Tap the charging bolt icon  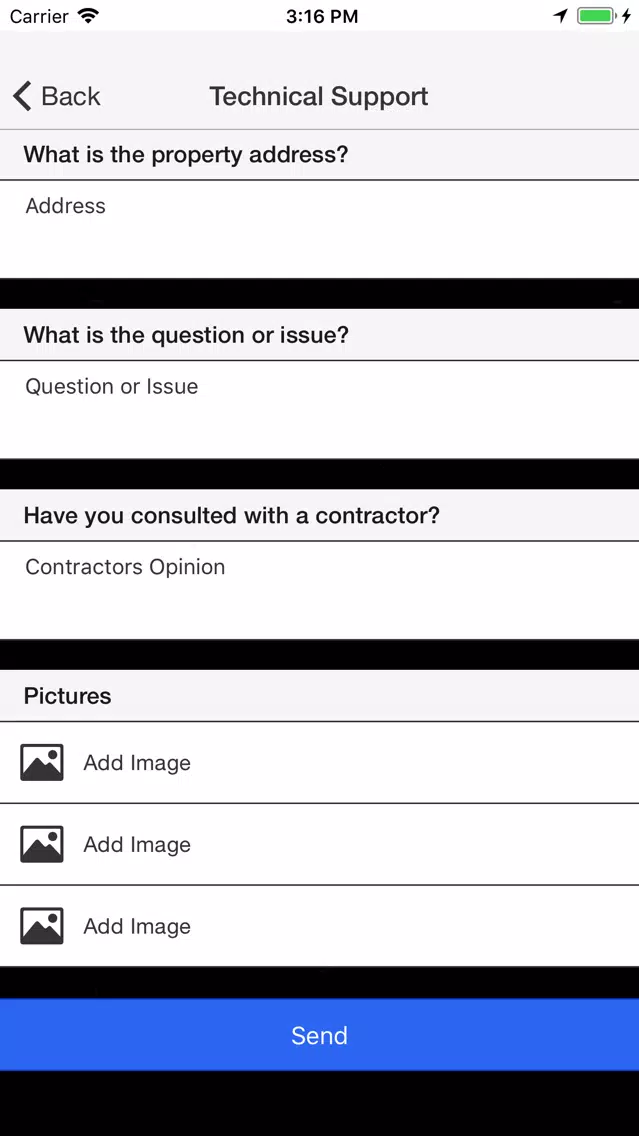pyautogui.click(x=626, y=16)
